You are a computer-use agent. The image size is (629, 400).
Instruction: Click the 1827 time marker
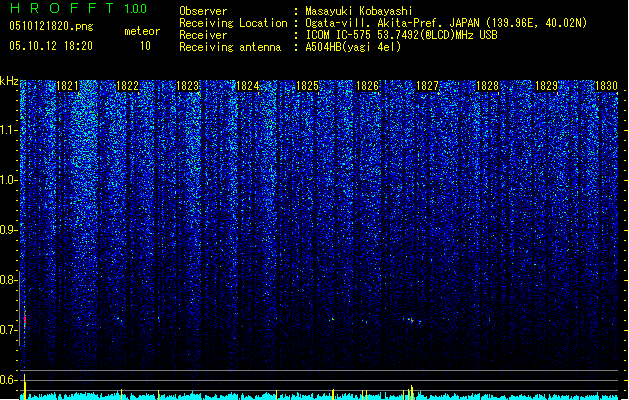427,86
